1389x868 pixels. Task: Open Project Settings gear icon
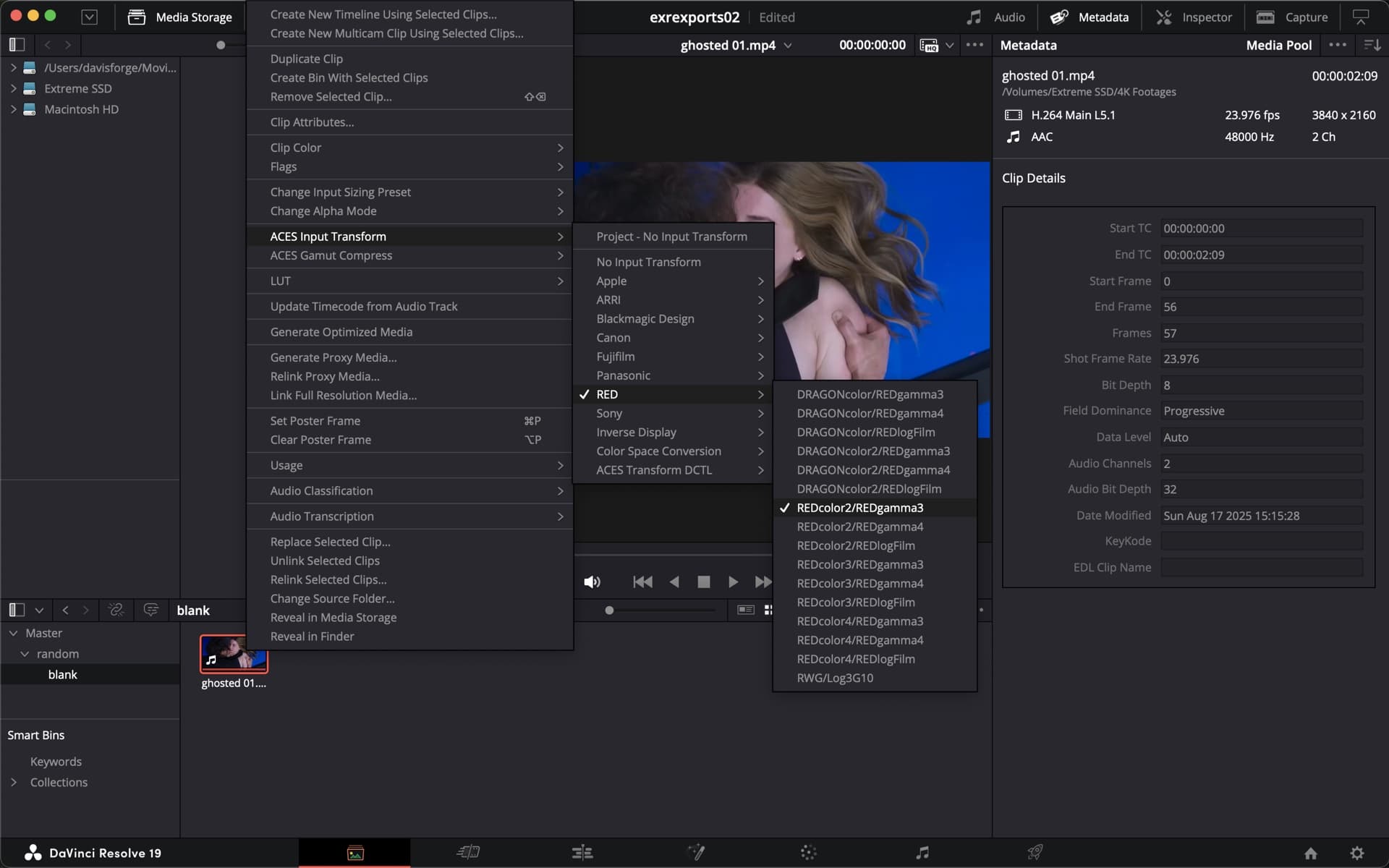pos(1357,854)
